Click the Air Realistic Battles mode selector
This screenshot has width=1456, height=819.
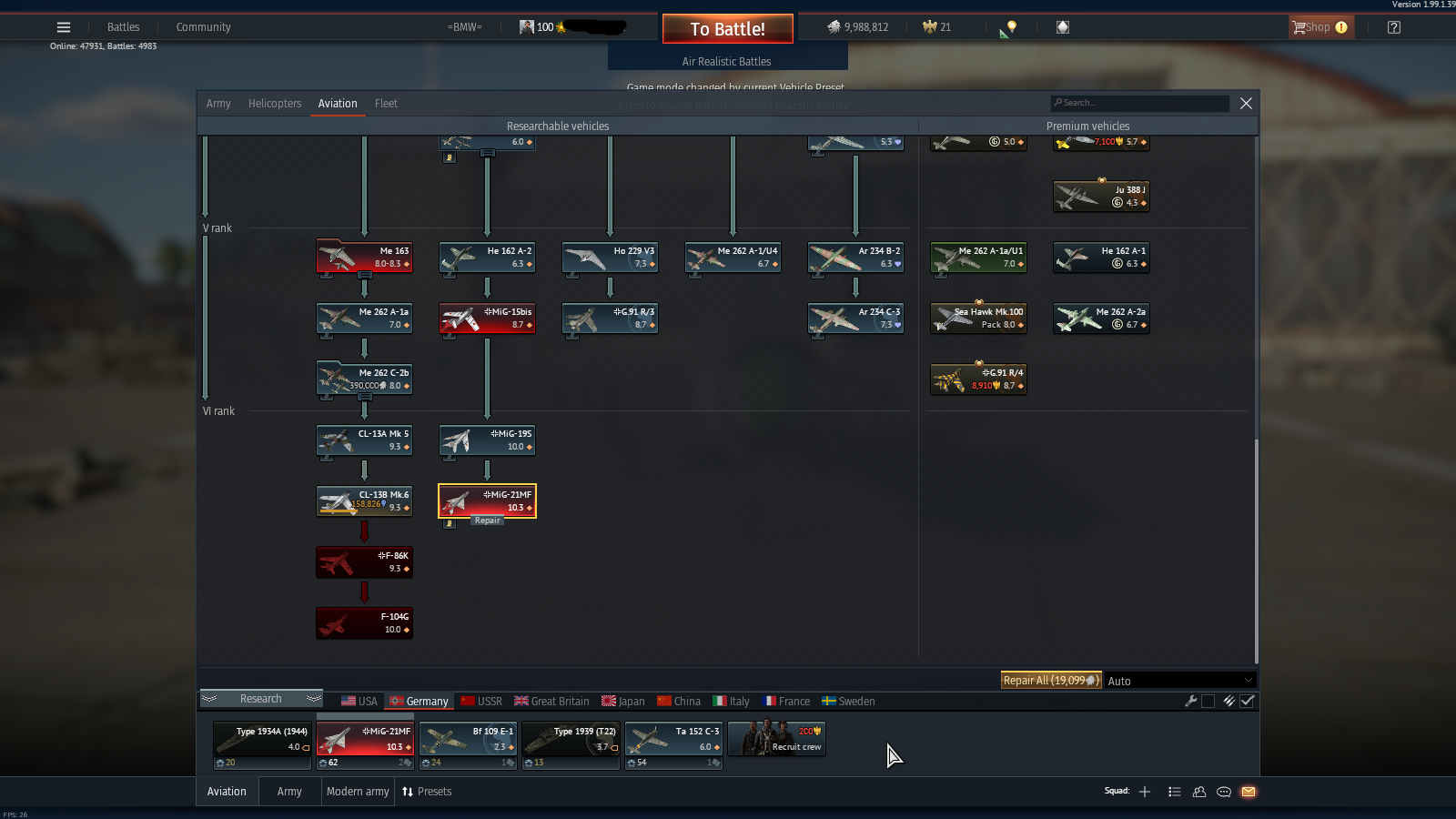pyautogui.click(x=727, y=61)
